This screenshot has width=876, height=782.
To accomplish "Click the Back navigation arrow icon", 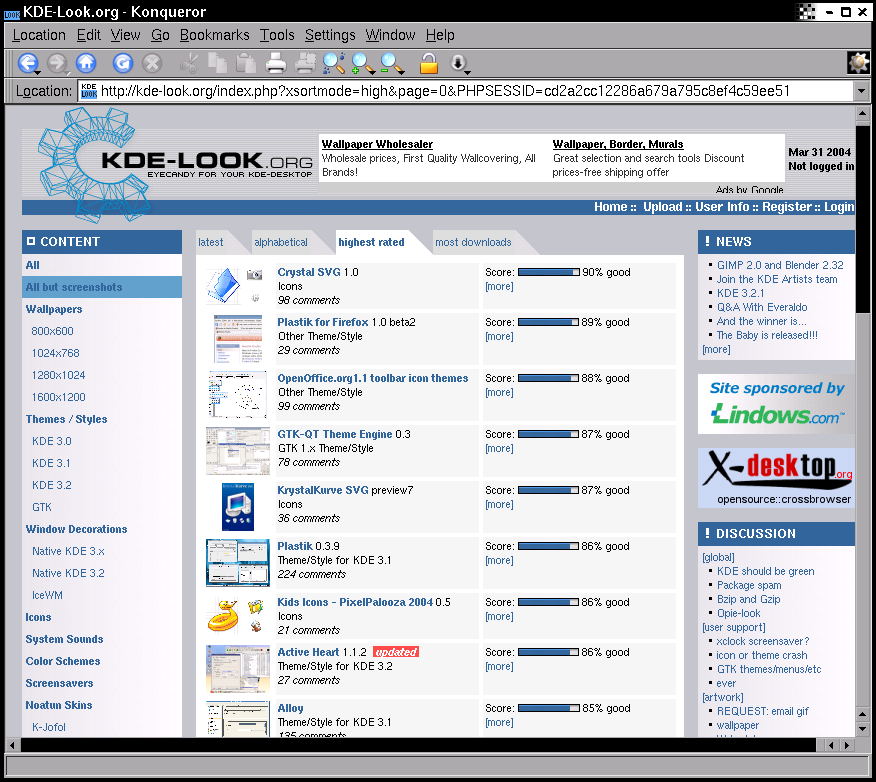I will [27, 63].
